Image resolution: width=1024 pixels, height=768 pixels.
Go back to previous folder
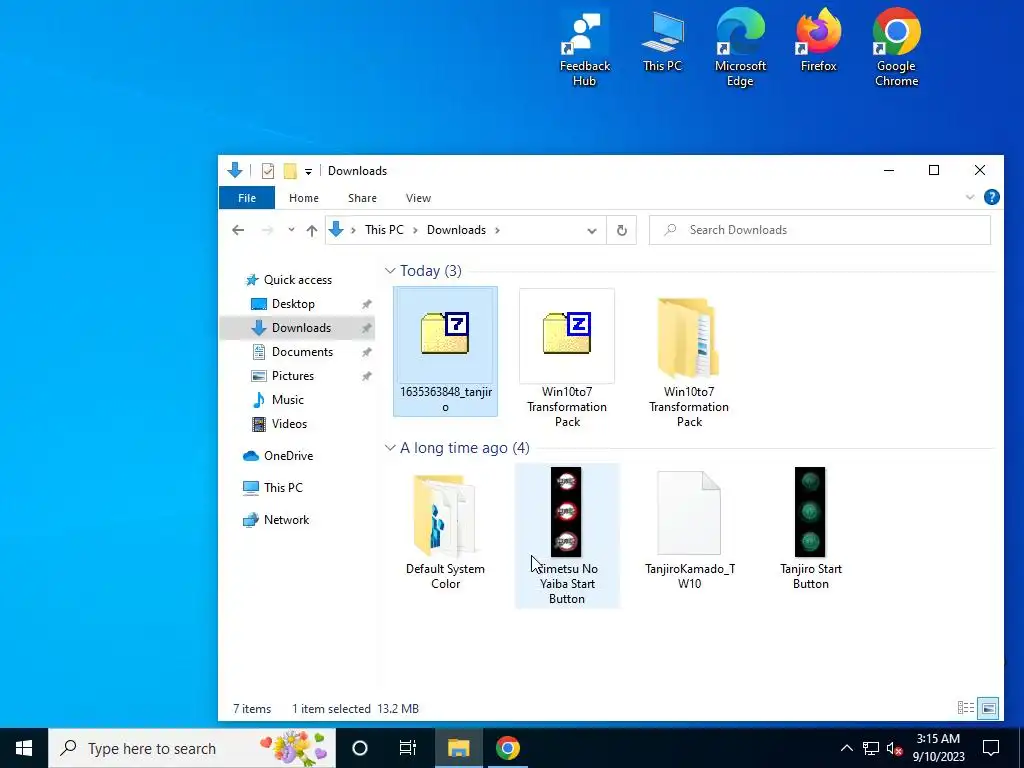click(238, 230)
